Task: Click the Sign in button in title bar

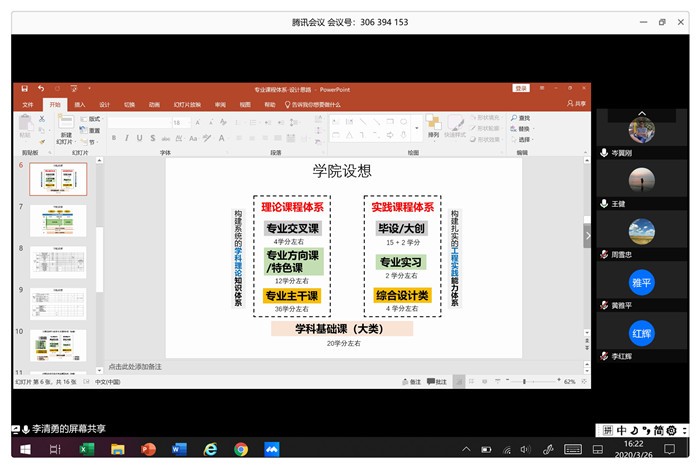Action: tap(521, 89)
